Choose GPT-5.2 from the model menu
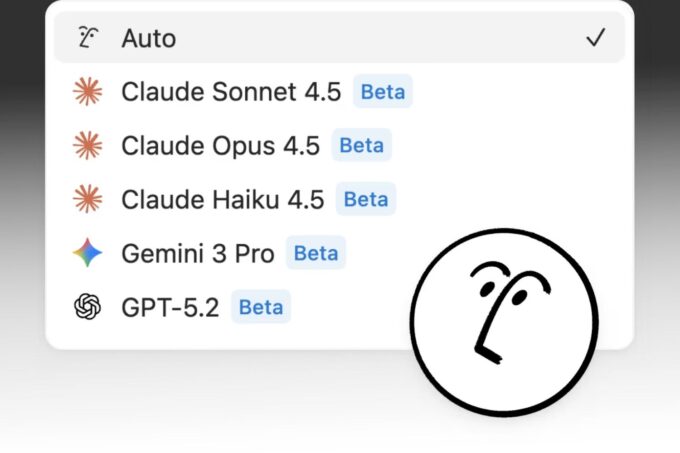Screen dimensions: 680x453 [171, 306]
